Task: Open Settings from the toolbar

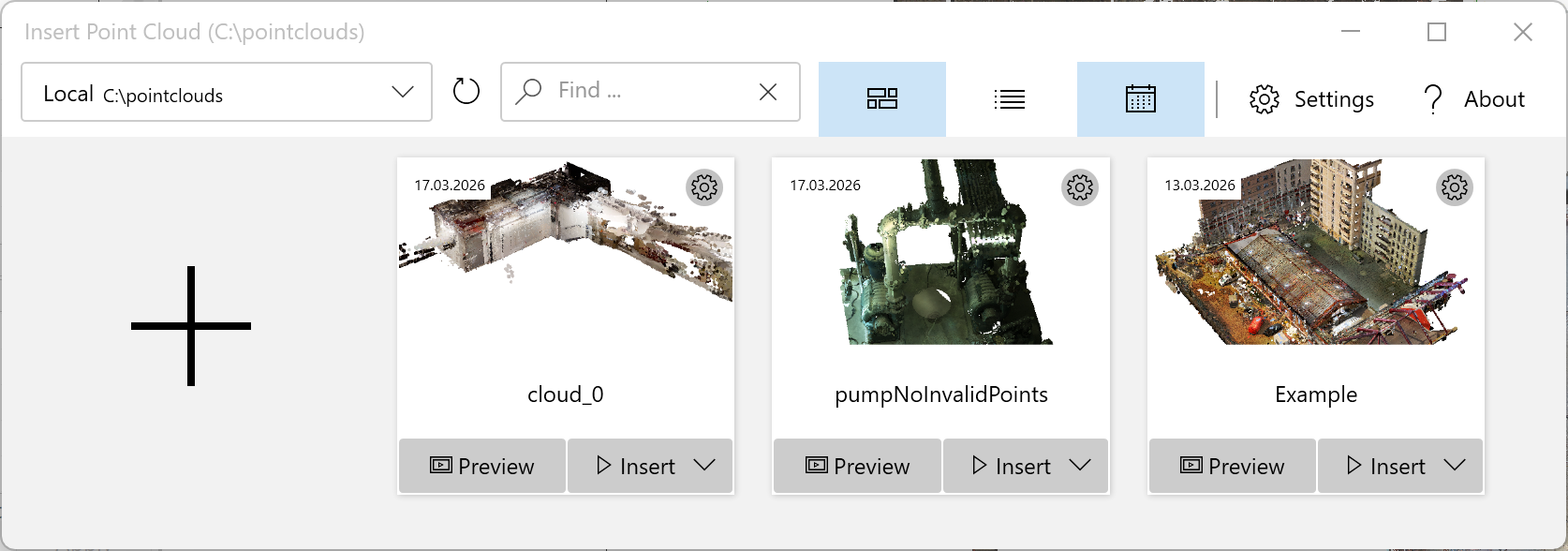Action: pos(1311,99)
